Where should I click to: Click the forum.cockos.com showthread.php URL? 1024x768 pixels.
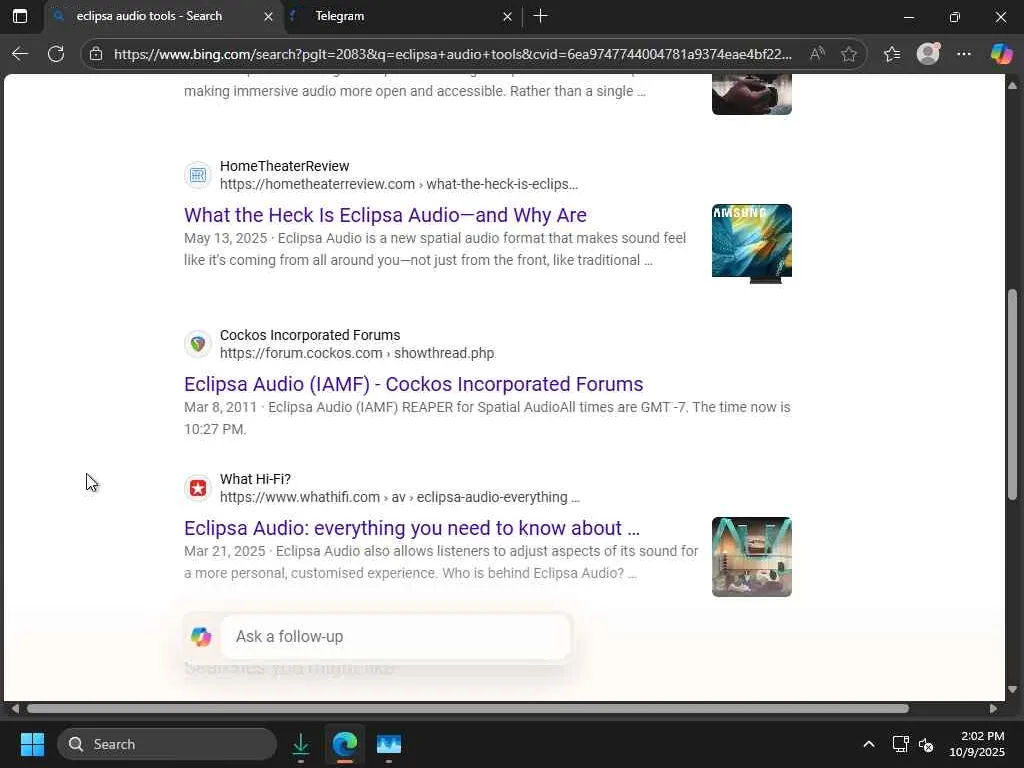pyautogui.click(x=357, y=353)
